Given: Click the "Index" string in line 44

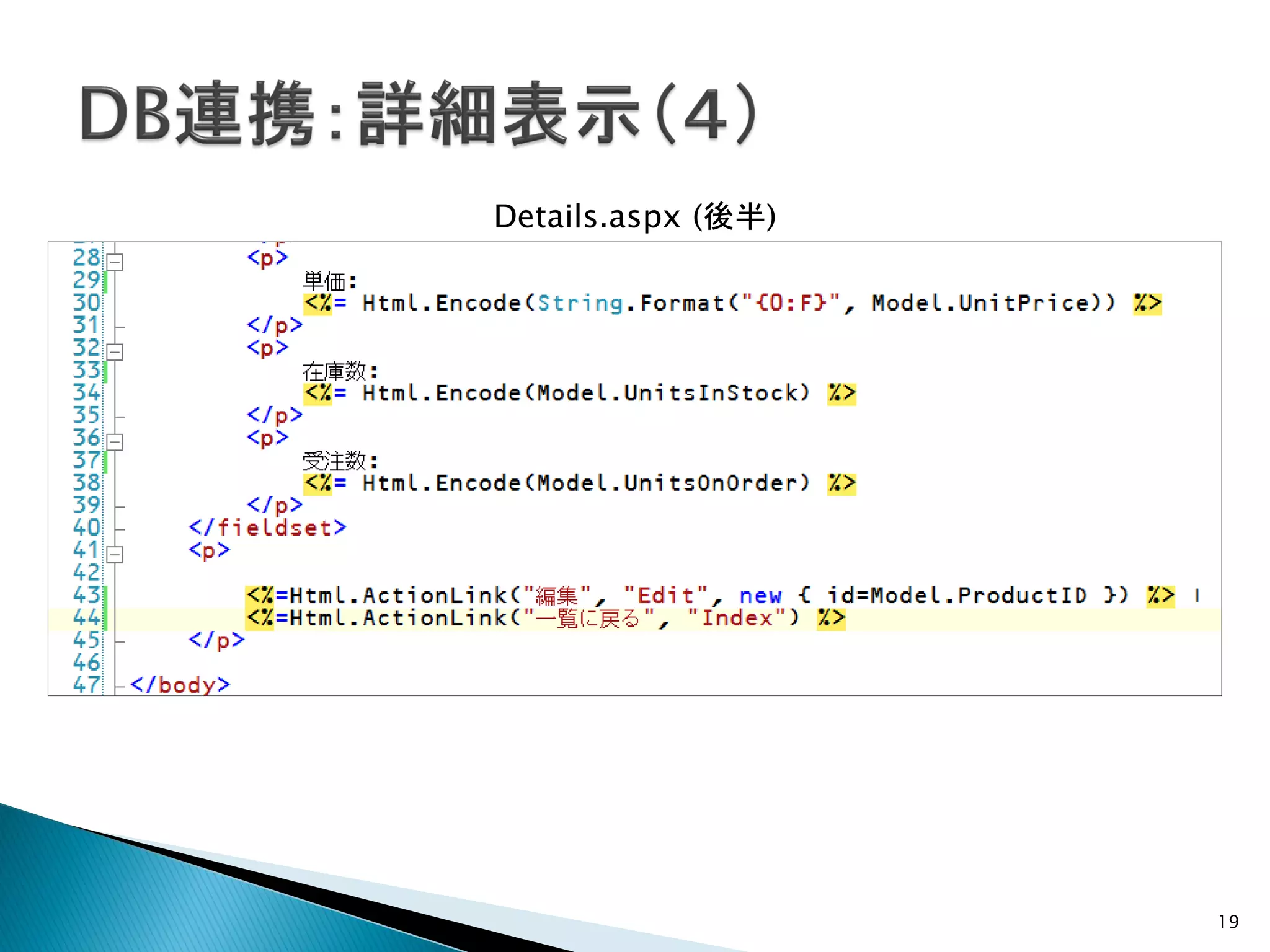Looking at the screenshot, I should tap(736, 618).
